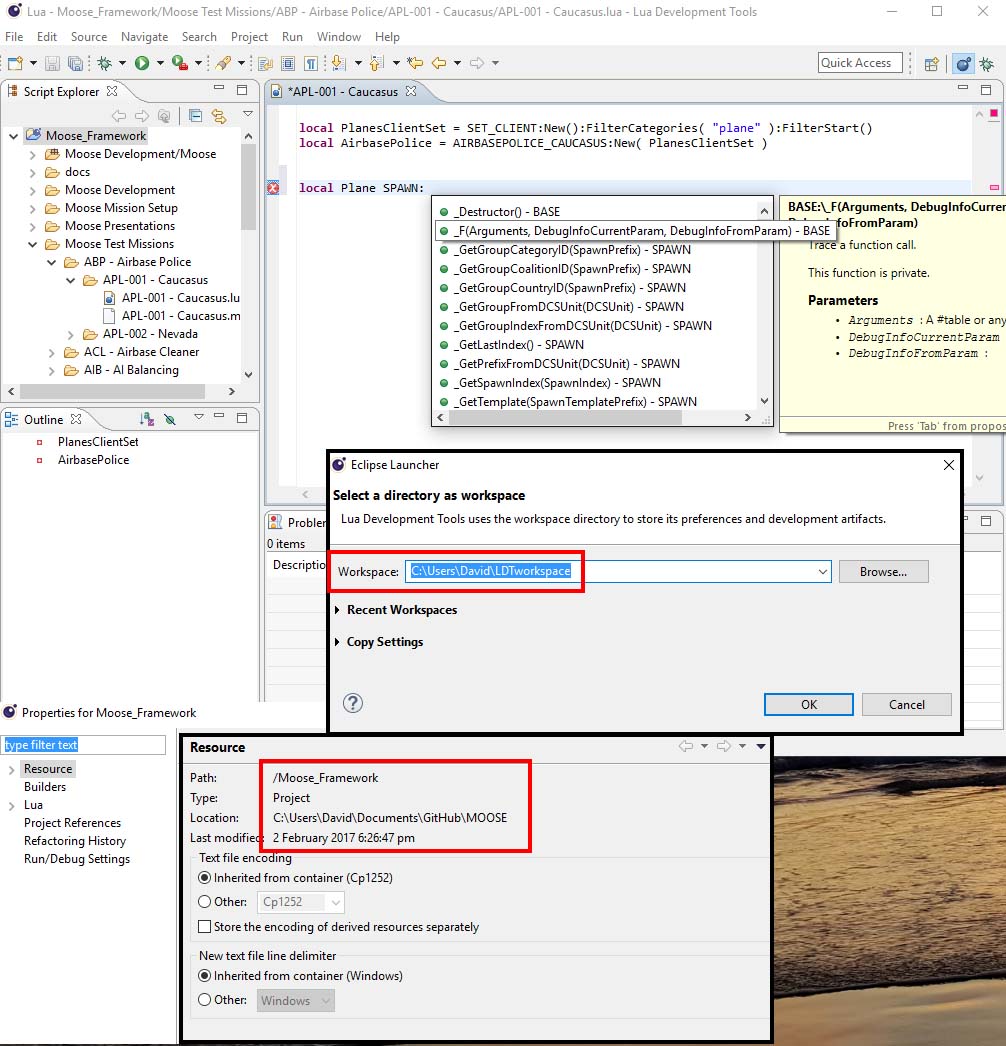Go to previous annotation arrow icon
This screenshot has width=1006, height=1046.
tap(376, 63)
